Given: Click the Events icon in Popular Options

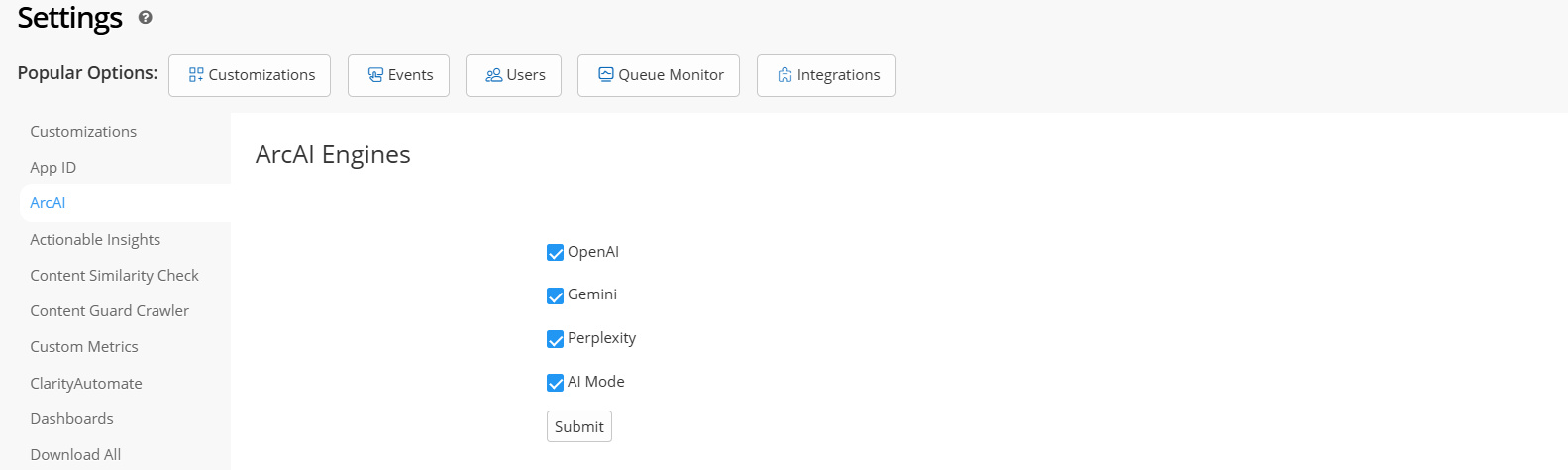Looking at the screenshot, I should (375, 75).
